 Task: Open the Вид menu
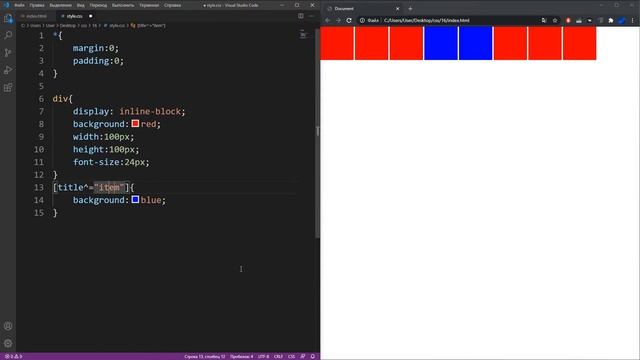81,5
